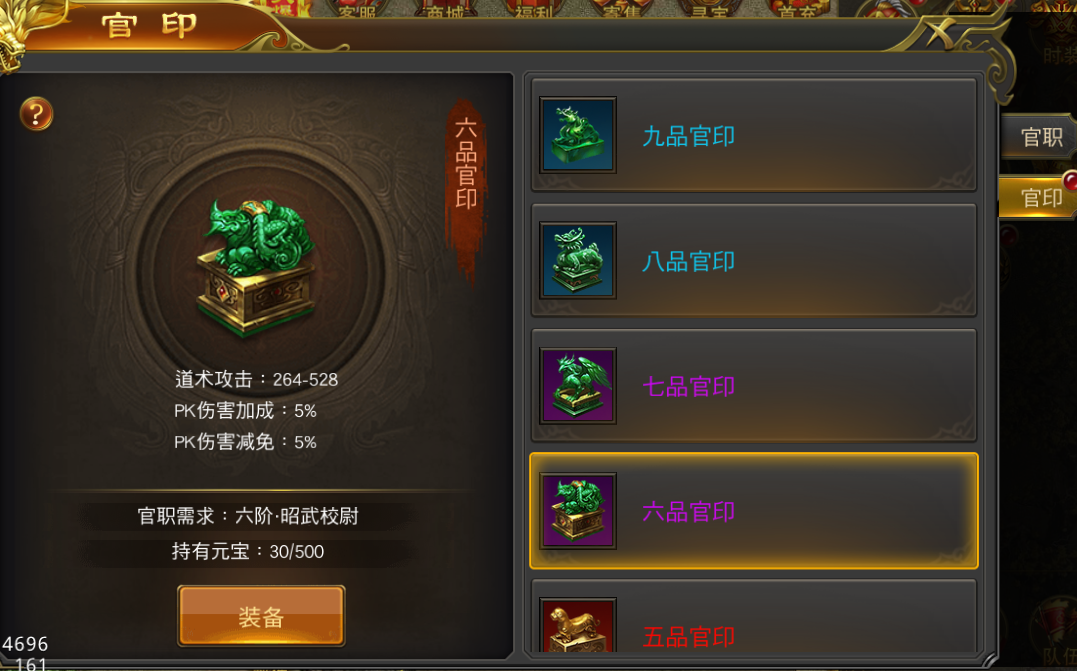Select the 九品官印 jade seal icon

click(578, 135)
